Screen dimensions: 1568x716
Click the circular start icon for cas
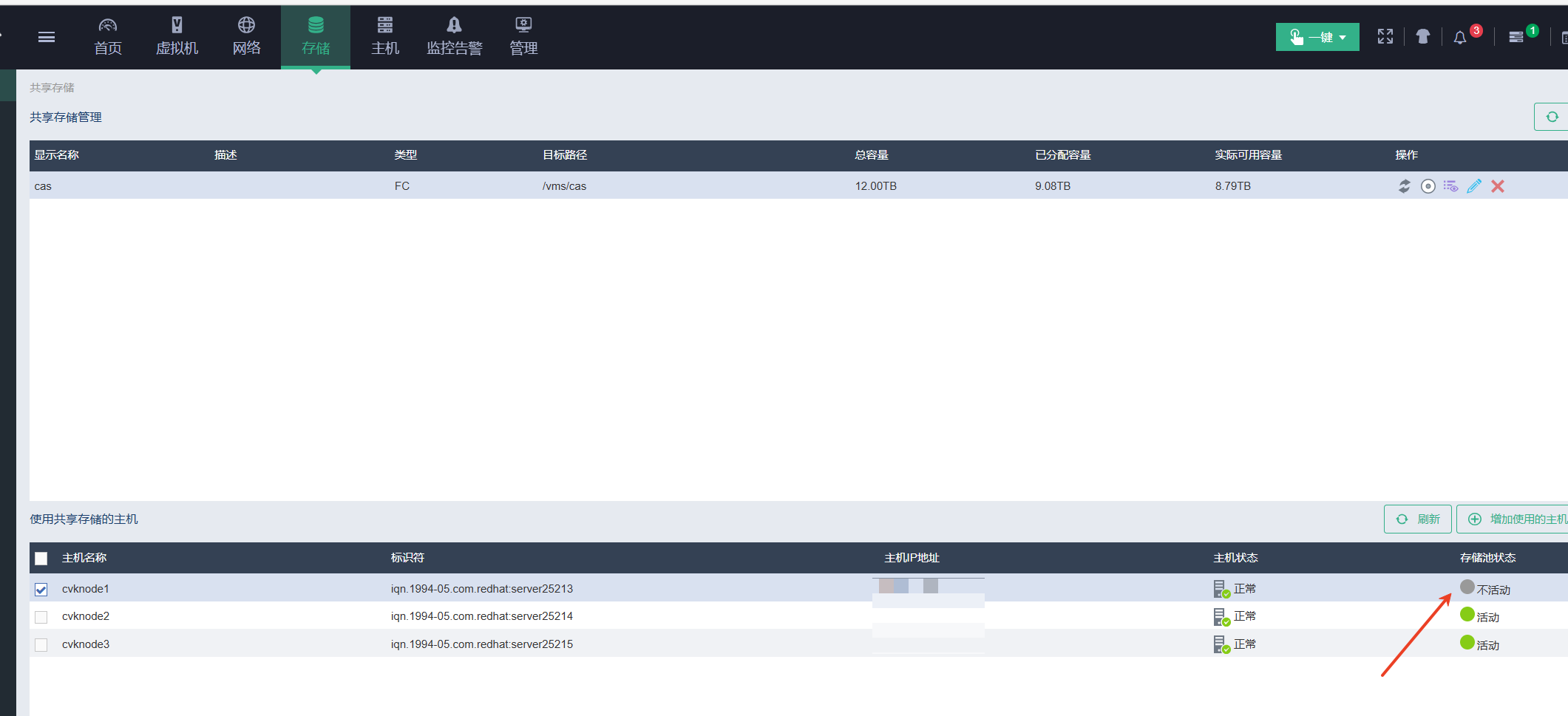pyautogui.click(x=1428, y=186)
